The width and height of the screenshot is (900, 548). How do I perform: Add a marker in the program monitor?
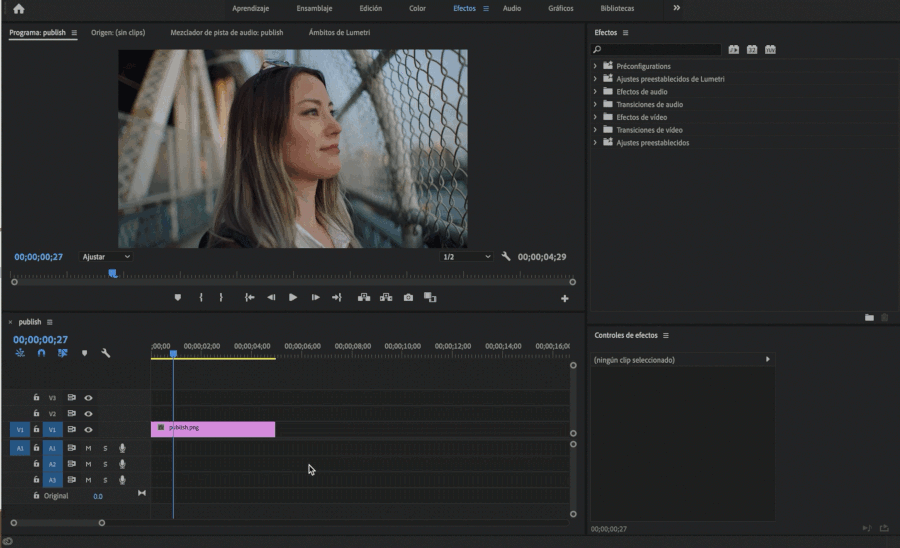(x=177, y=297)
